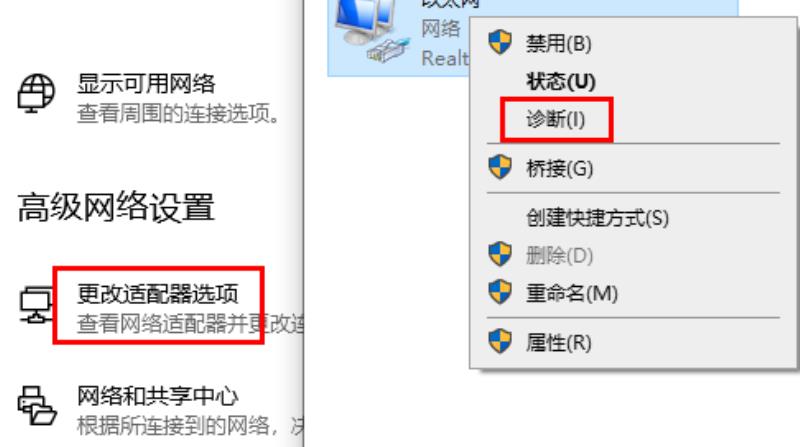Viewport: 800px width, 447px height.
Task: Click the globe icon beside 显示可用网络
Action: click(x=36, y=93)
